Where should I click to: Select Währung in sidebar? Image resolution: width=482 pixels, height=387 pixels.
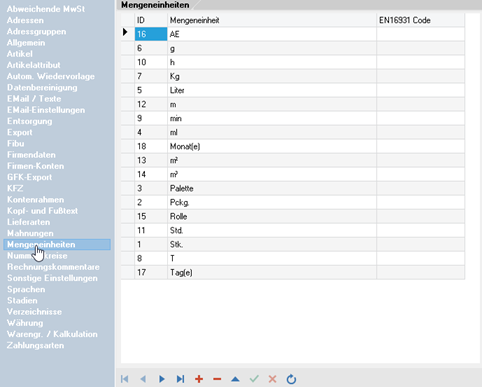[25, 323]
